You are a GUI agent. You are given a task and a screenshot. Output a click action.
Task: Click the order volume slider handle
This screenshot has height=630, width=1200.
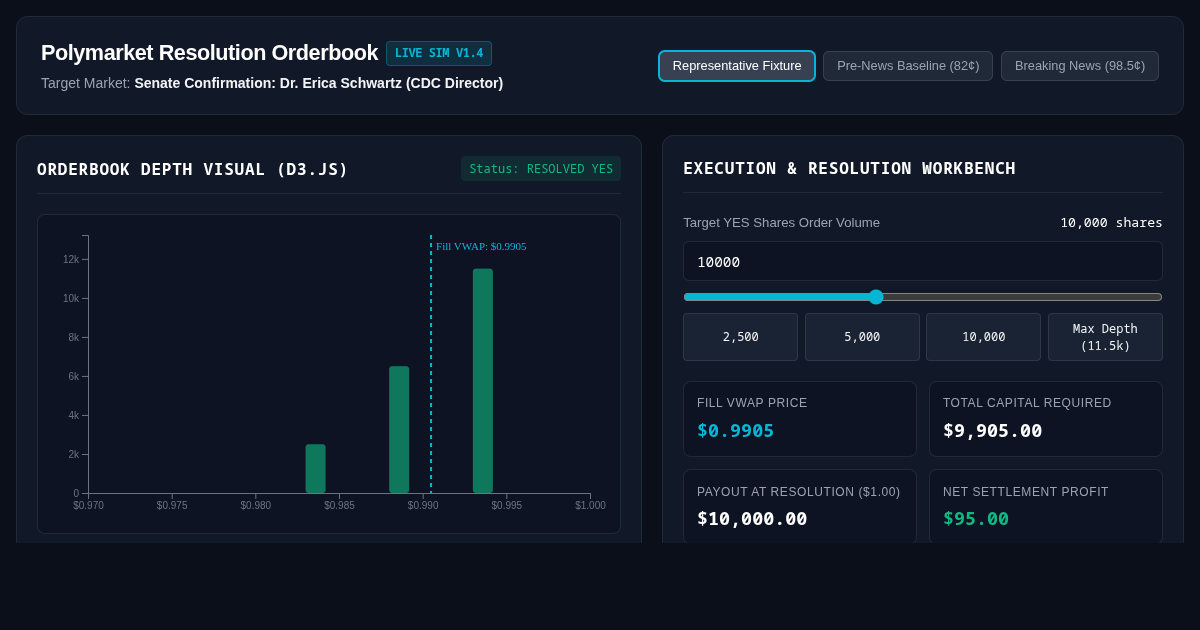[x=876, y=297]
